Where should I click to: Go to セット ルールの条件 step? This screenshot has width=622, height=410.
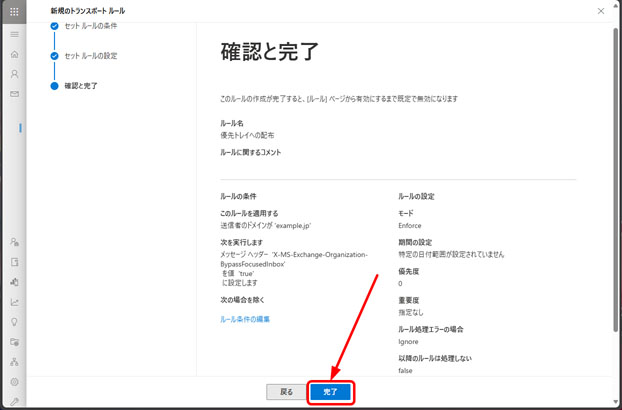pos(91,26)
